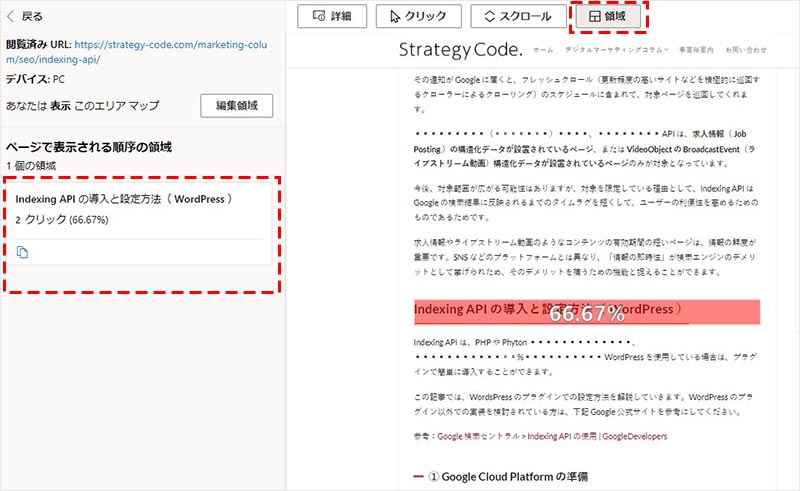Switch to the クリック heatmap tab
The width and height of the screenshot is (800, 491).
point(418,16)
